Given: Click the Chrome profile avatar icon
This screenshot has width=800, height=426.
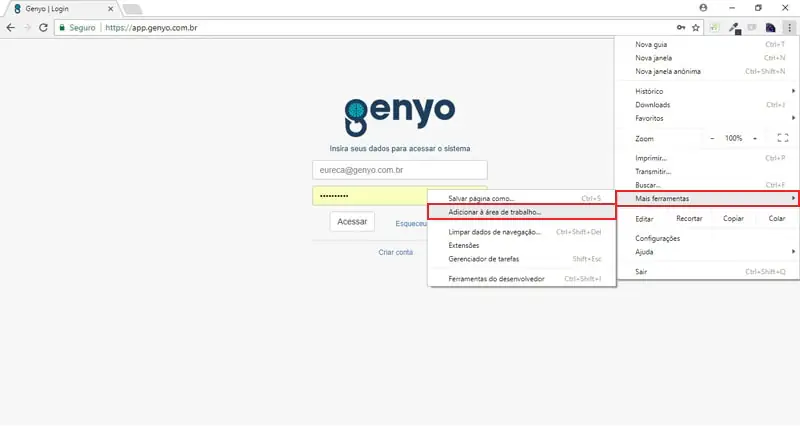Looking at the screenshot, I should click(x=703, y=8).
